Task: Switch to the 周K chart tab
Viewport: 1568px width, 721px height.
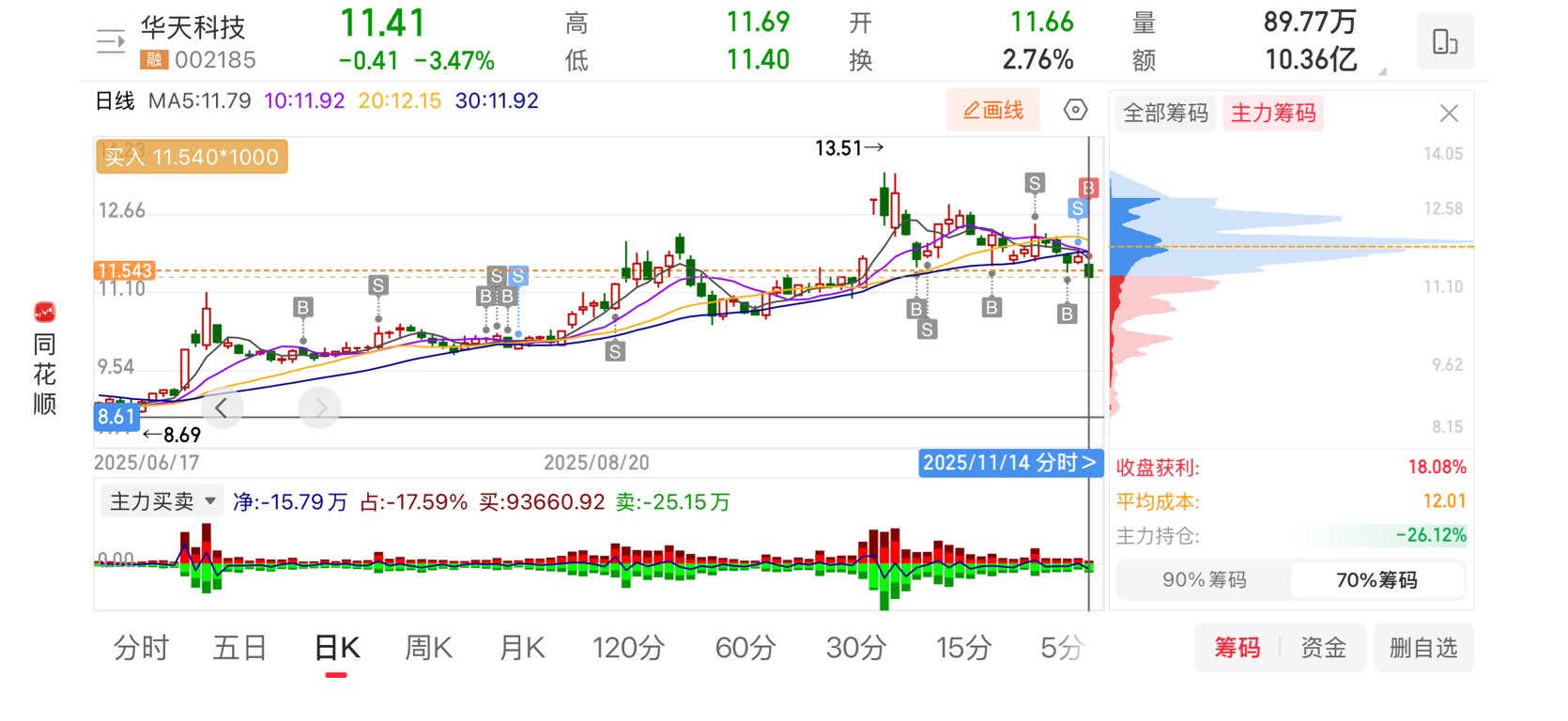Action: click(x=428, y=648)
